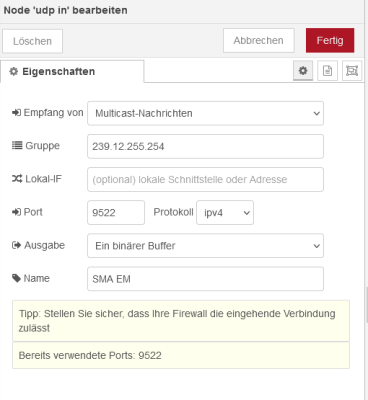368x400 pixels.
Task: Click the Abbrechen button
Action: click(259, 40)
